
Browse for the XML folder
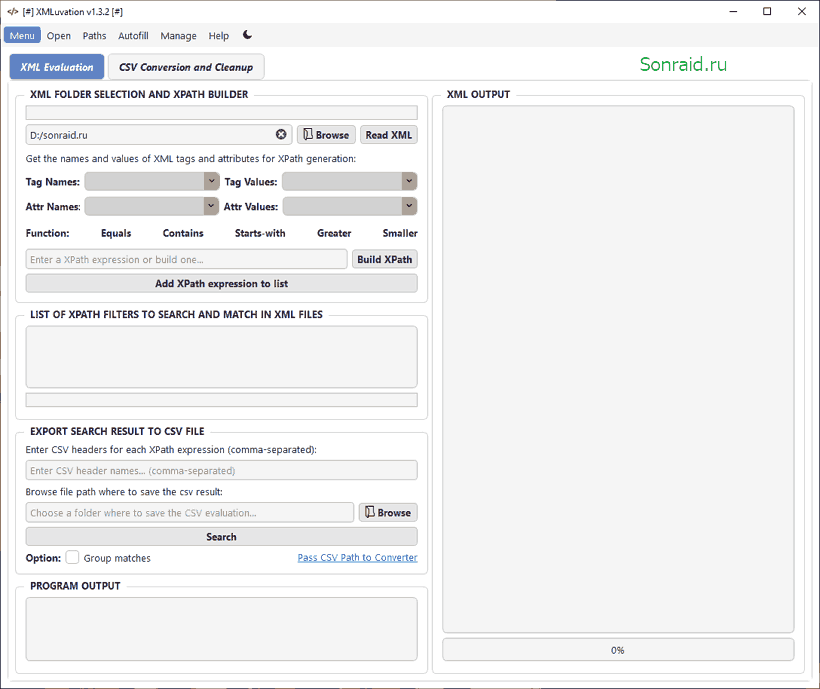click(x=326, y=134)
